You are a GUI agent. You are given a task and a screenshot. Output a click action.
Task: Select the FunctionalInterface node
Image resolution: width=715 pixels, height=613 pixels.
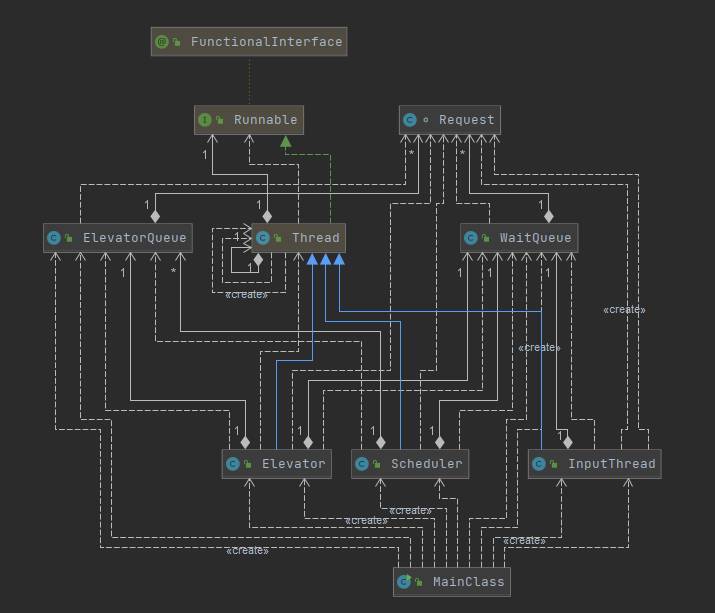(x=249, y=42)
